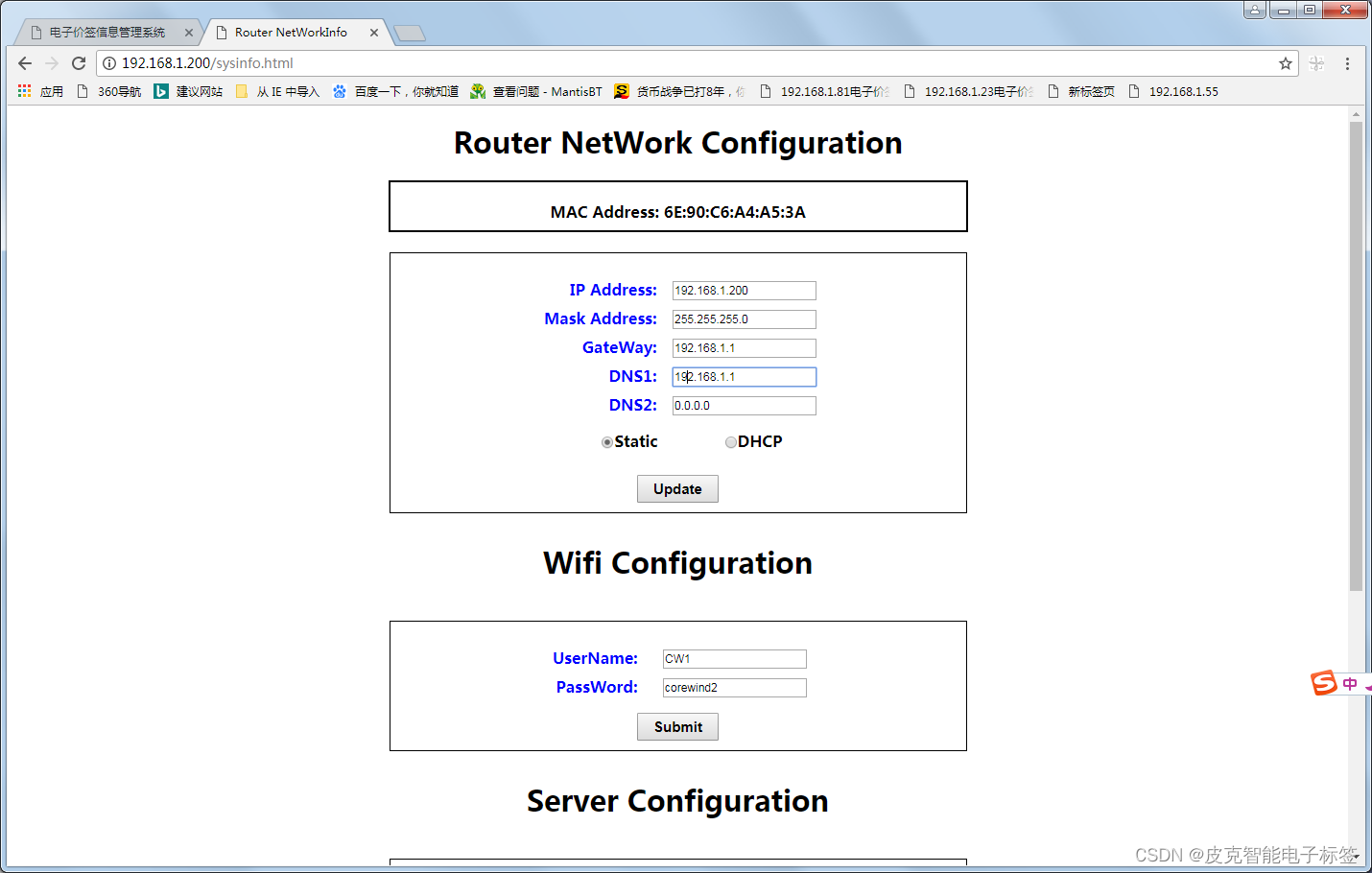Click the DNS2 input field

[x=745, y=406]
